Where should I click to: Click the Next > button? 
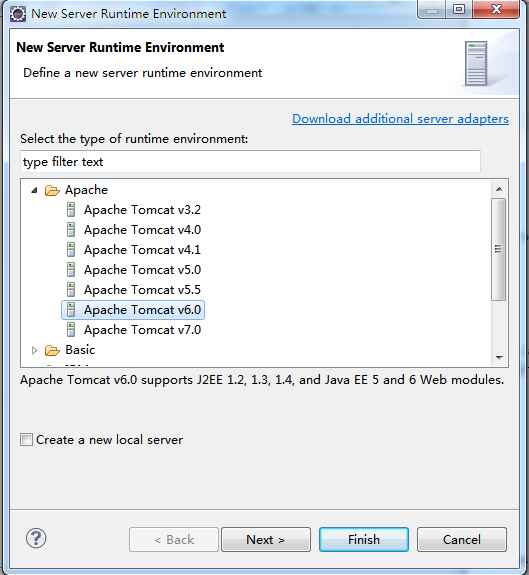(x=266, y=539)
